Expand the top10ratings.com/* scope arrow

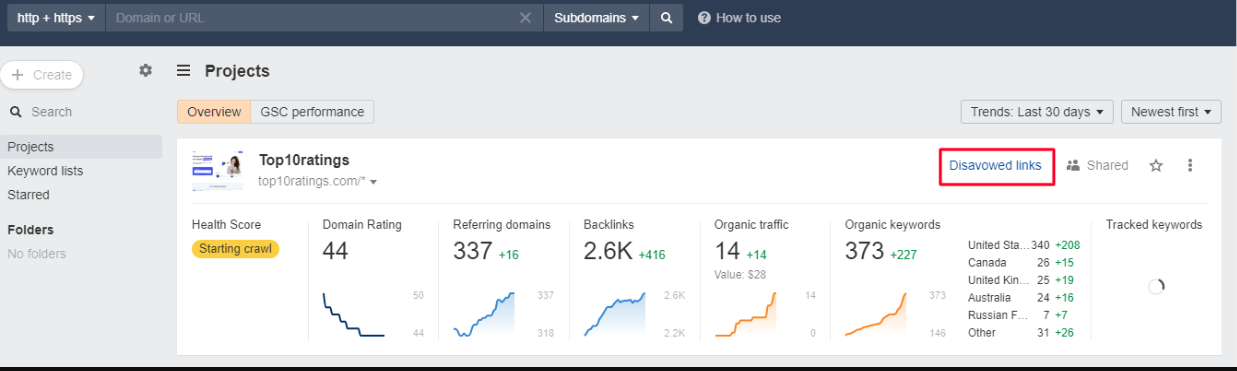(373, 182)
